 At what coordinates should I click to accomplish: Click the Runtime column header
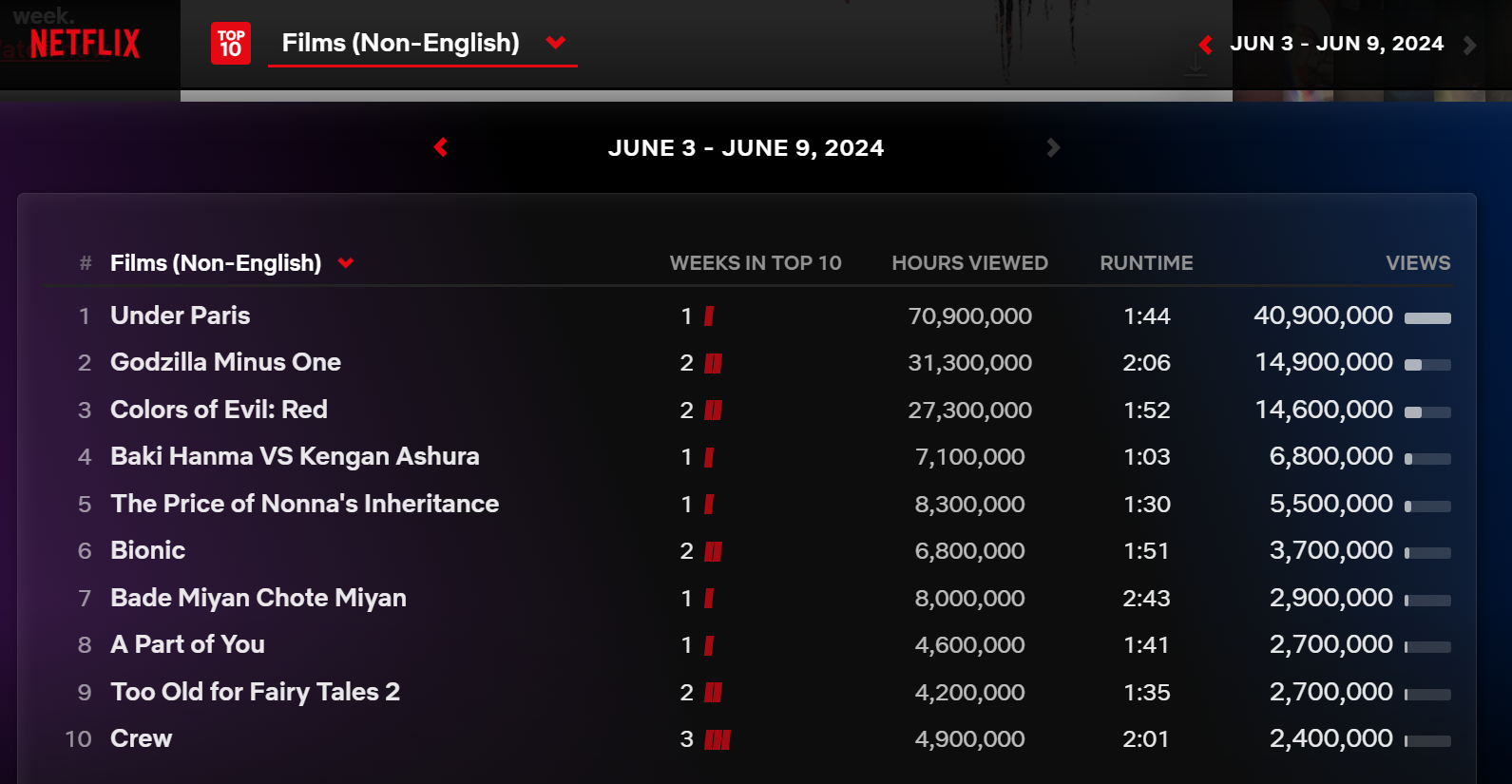[x=1146, y=263]
